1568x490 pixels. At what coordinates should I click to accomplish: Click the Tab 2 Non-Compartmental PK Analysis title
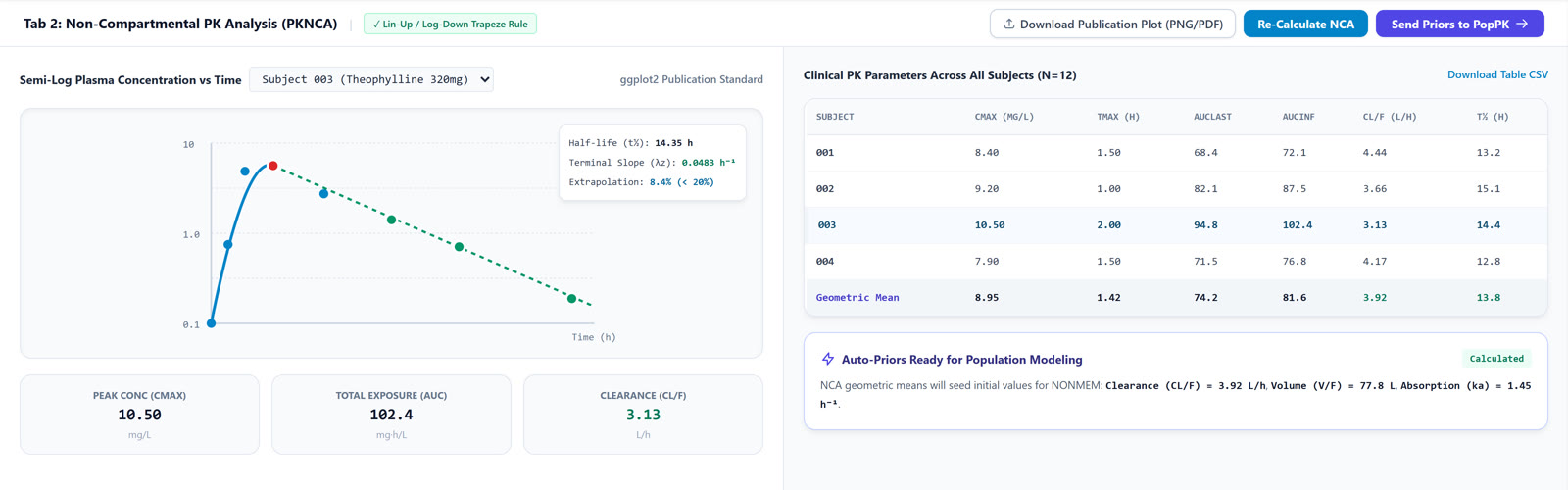[x=180, y=24]
